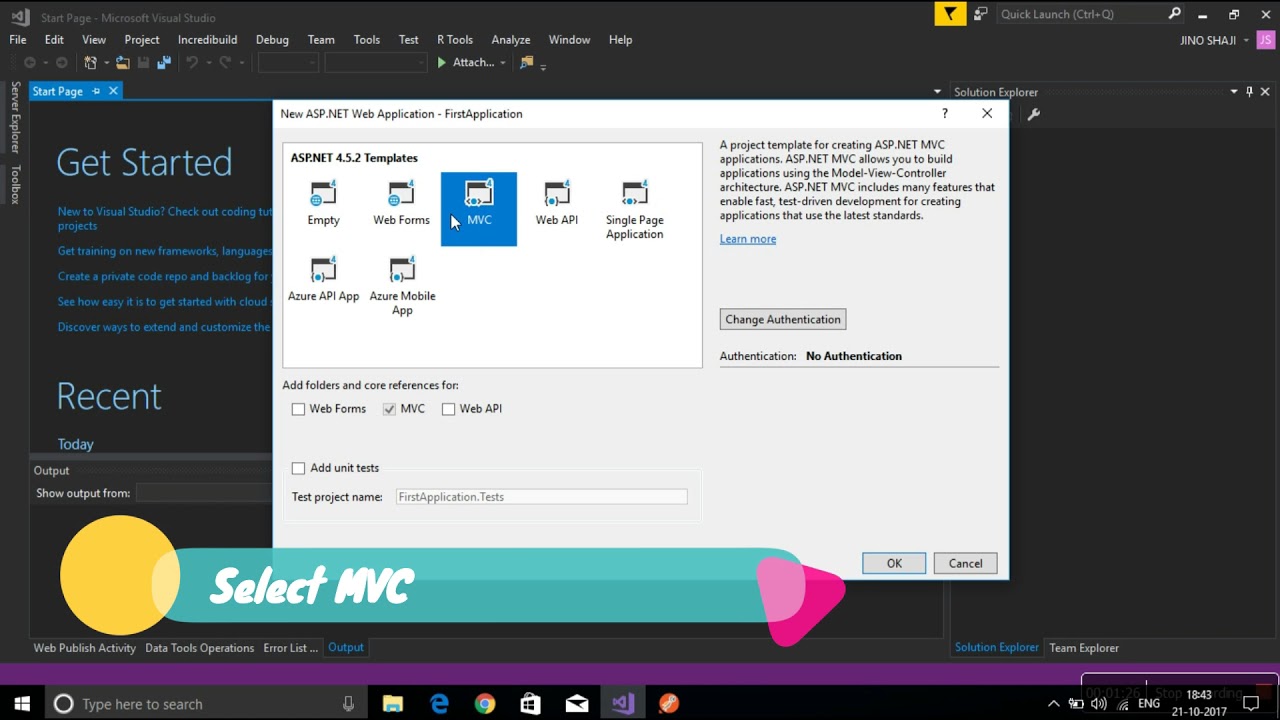The image size is (1280, 720).
Task: Select the Empty project template
Action: [323, 204]
